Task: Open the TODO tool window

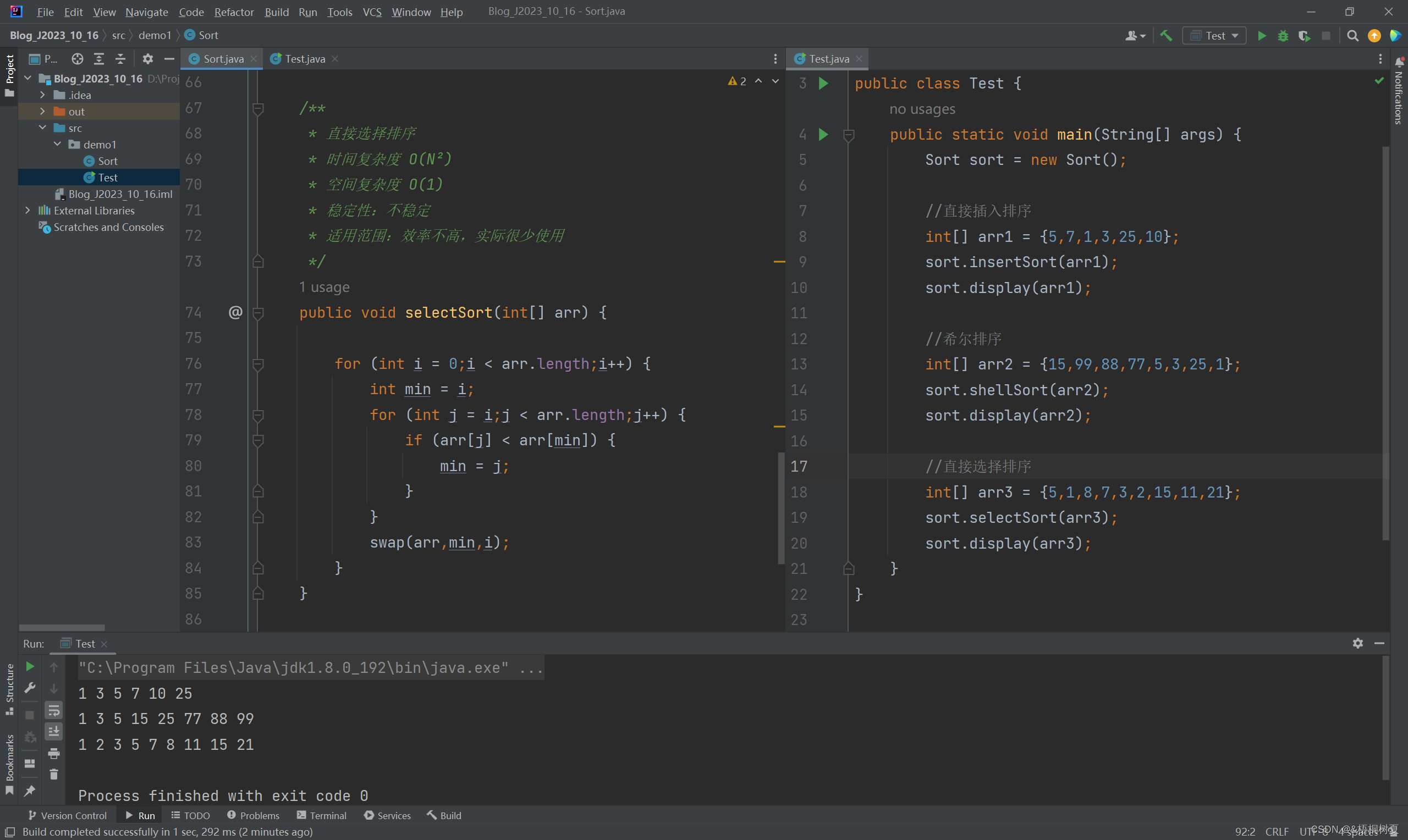Action: click(x=190, y=816)
